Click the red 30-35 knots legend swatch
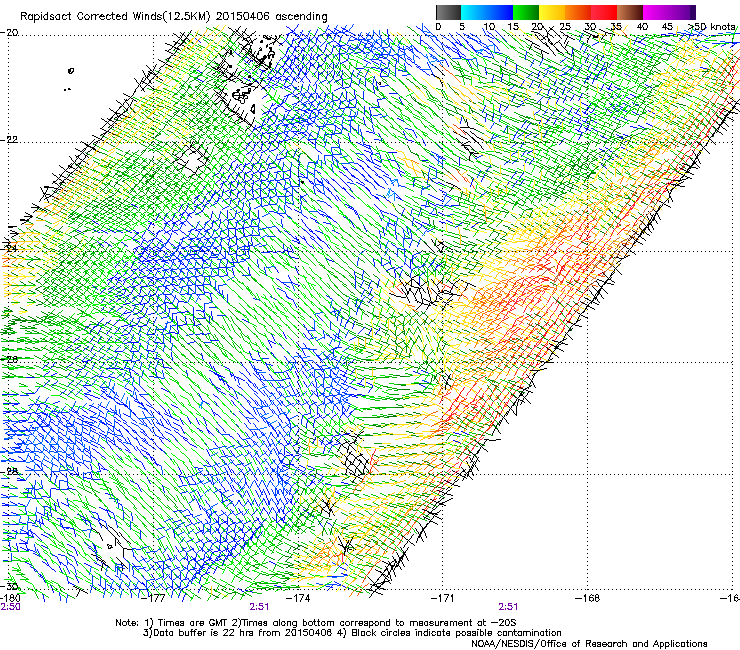740x650 pixels. [x=604, y=12]
